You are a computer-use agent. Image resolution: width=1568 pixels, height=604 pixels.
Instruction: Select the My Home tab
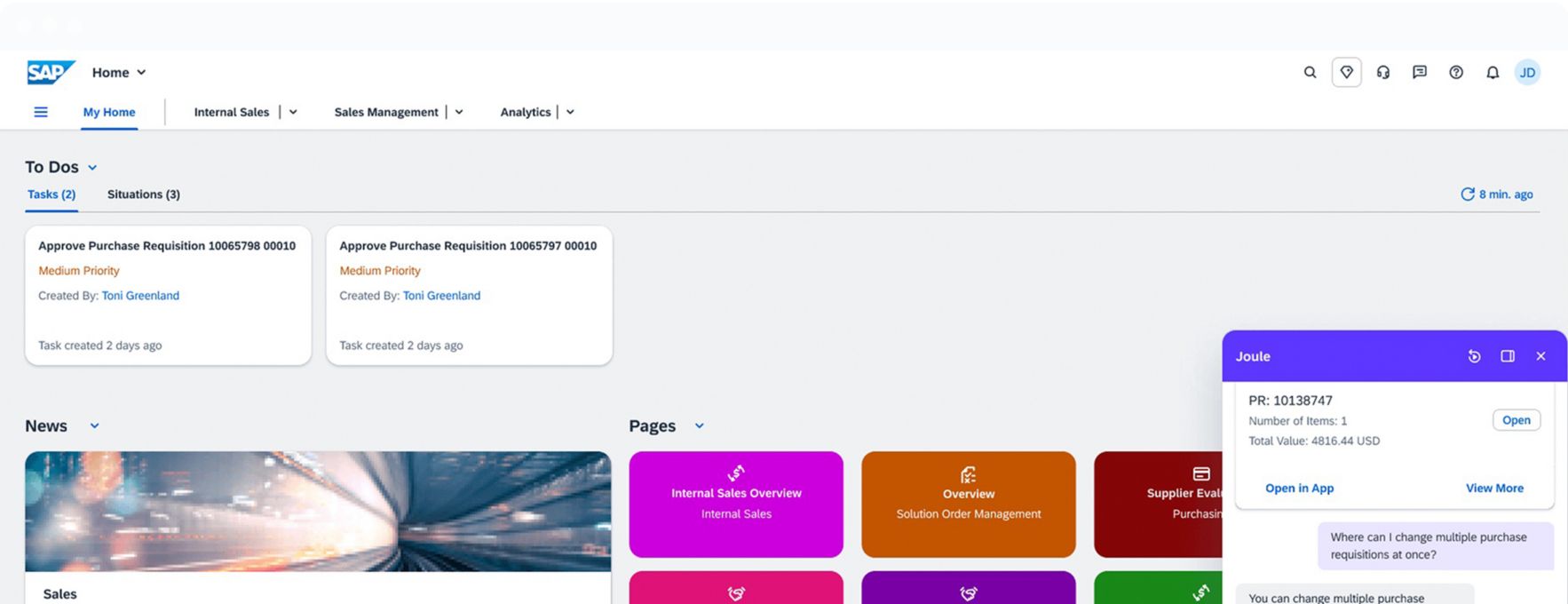109,112
